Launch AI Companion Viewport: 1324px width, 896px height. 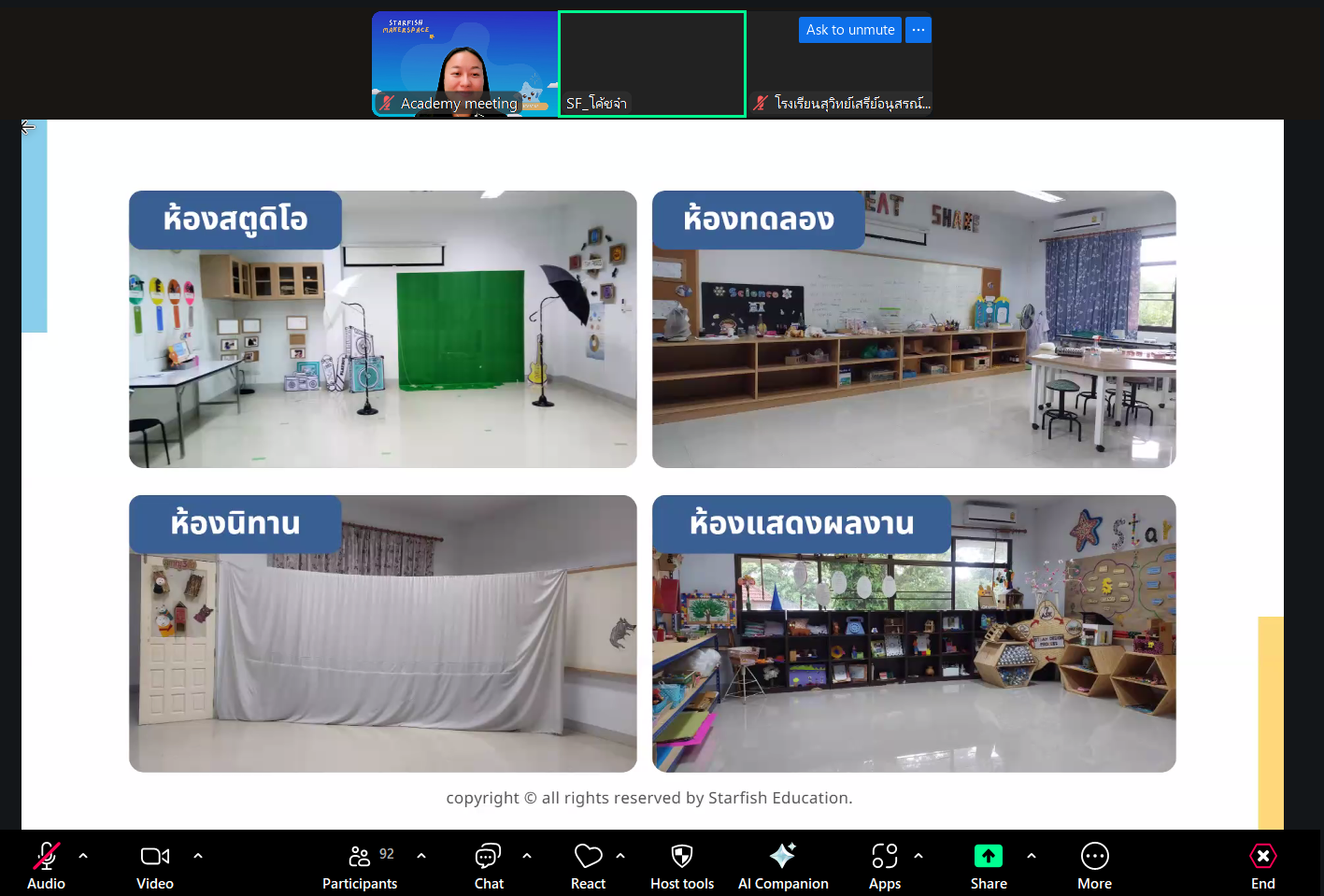[x=783, y=866]
